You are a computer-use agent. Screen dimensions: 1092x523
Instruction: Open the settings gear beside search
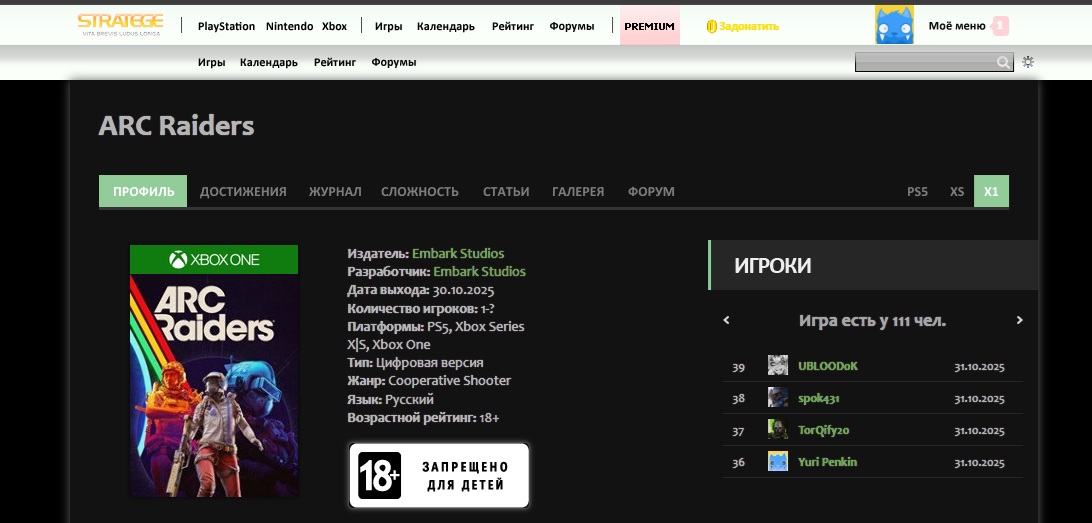tap(1028, 62)
